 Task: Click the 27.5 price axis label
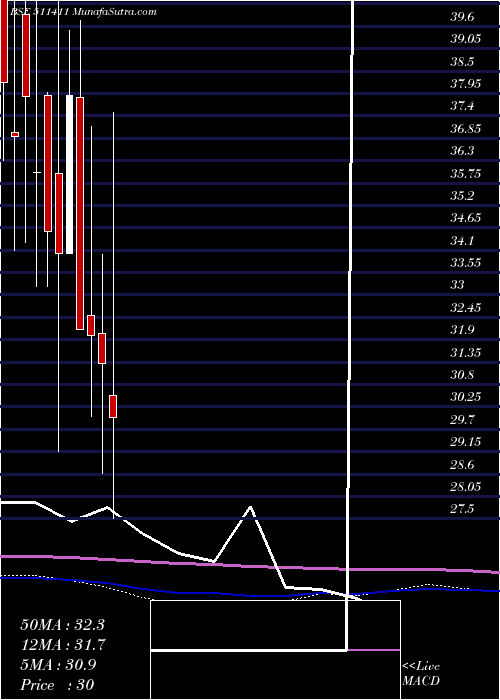click(462, 509)
